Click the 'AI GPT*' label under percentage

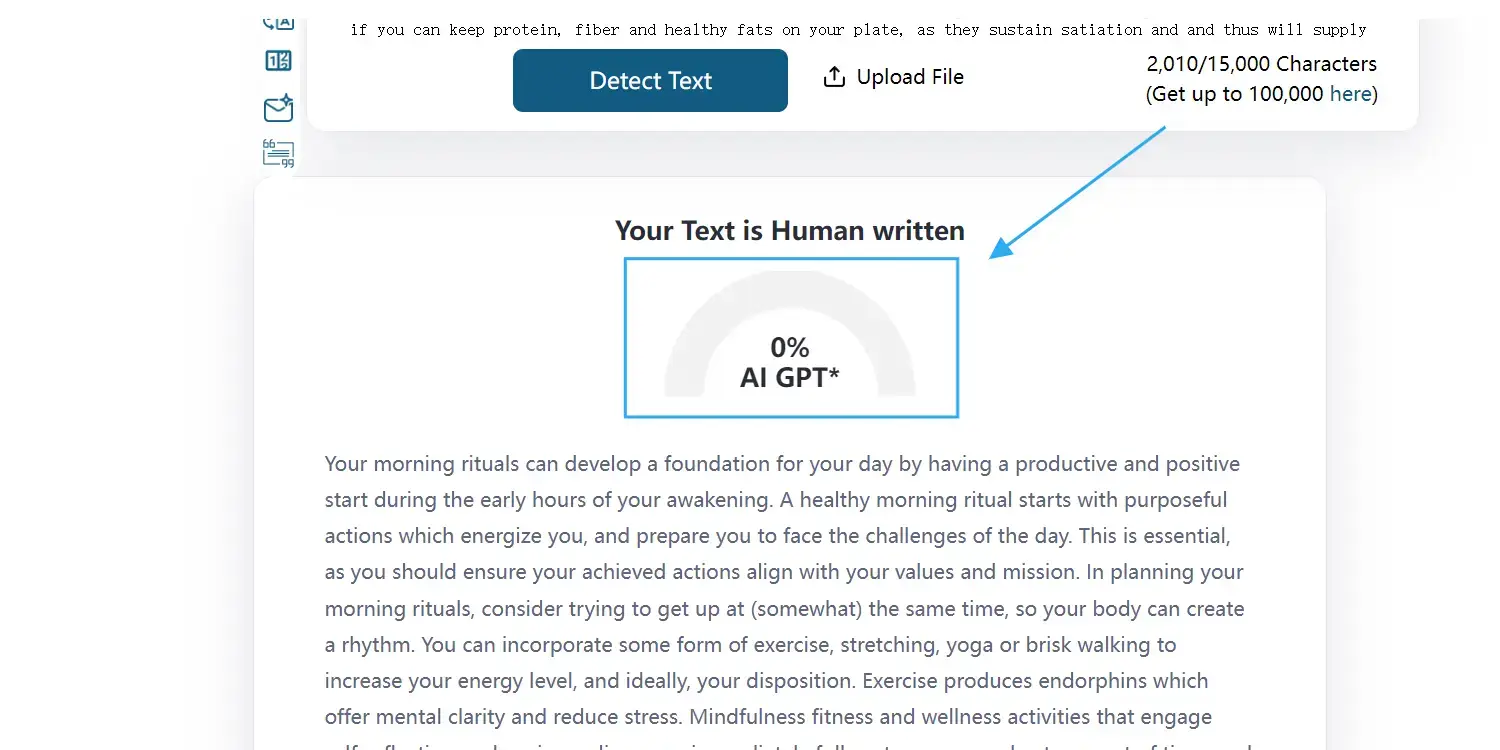[790, 378]
